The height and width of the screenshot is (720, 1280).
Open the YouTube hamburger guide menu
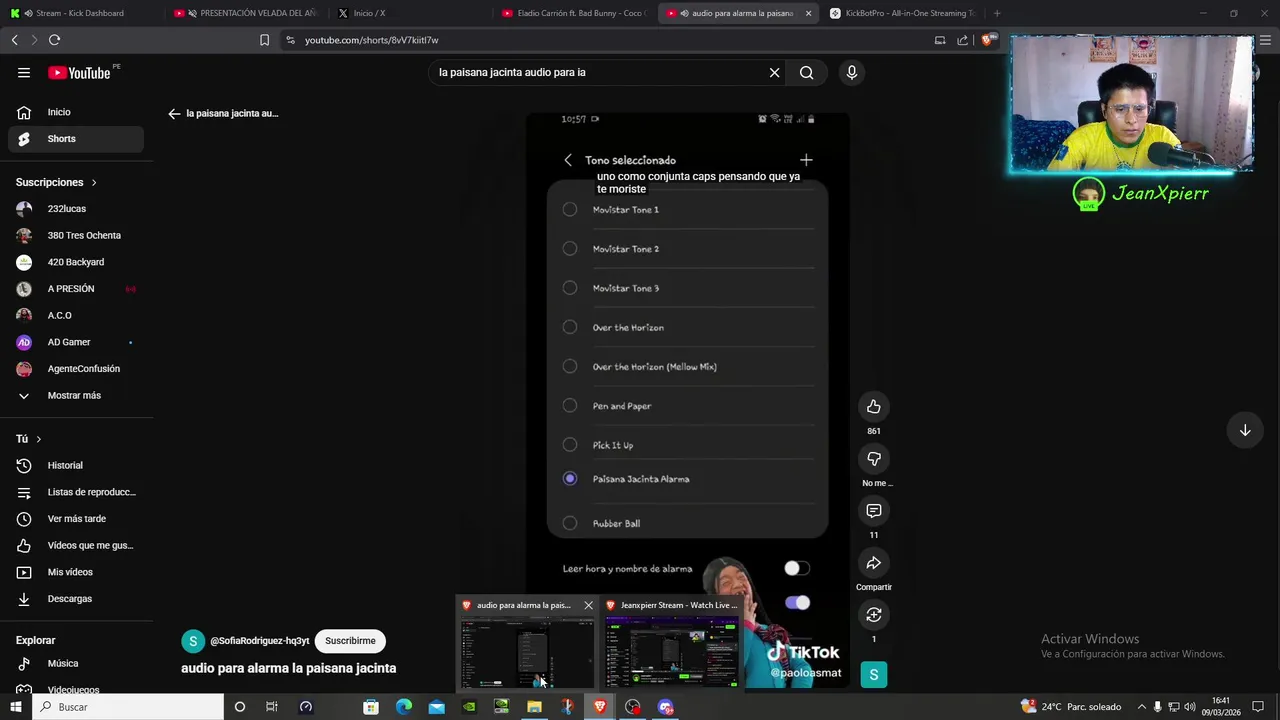point(24,72)
